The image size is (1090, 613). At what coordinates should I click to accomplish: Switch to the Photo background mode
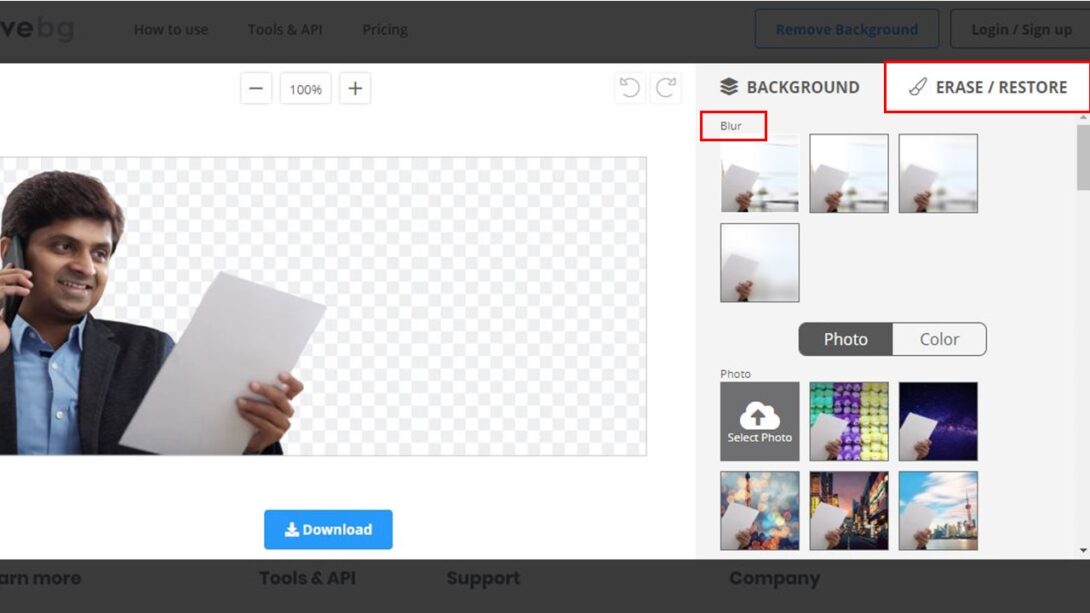tap(845, 339)
